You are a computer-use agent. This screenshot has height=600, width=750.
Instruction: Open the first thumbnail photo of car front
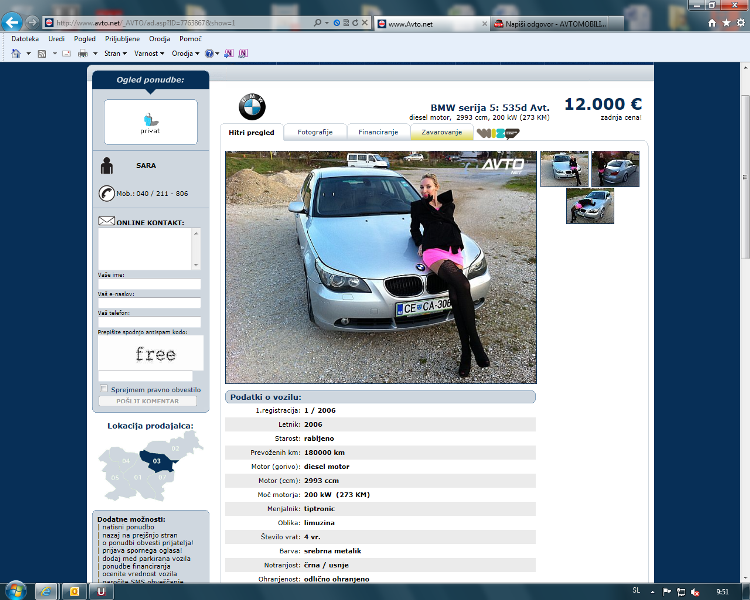coord(564,168)
